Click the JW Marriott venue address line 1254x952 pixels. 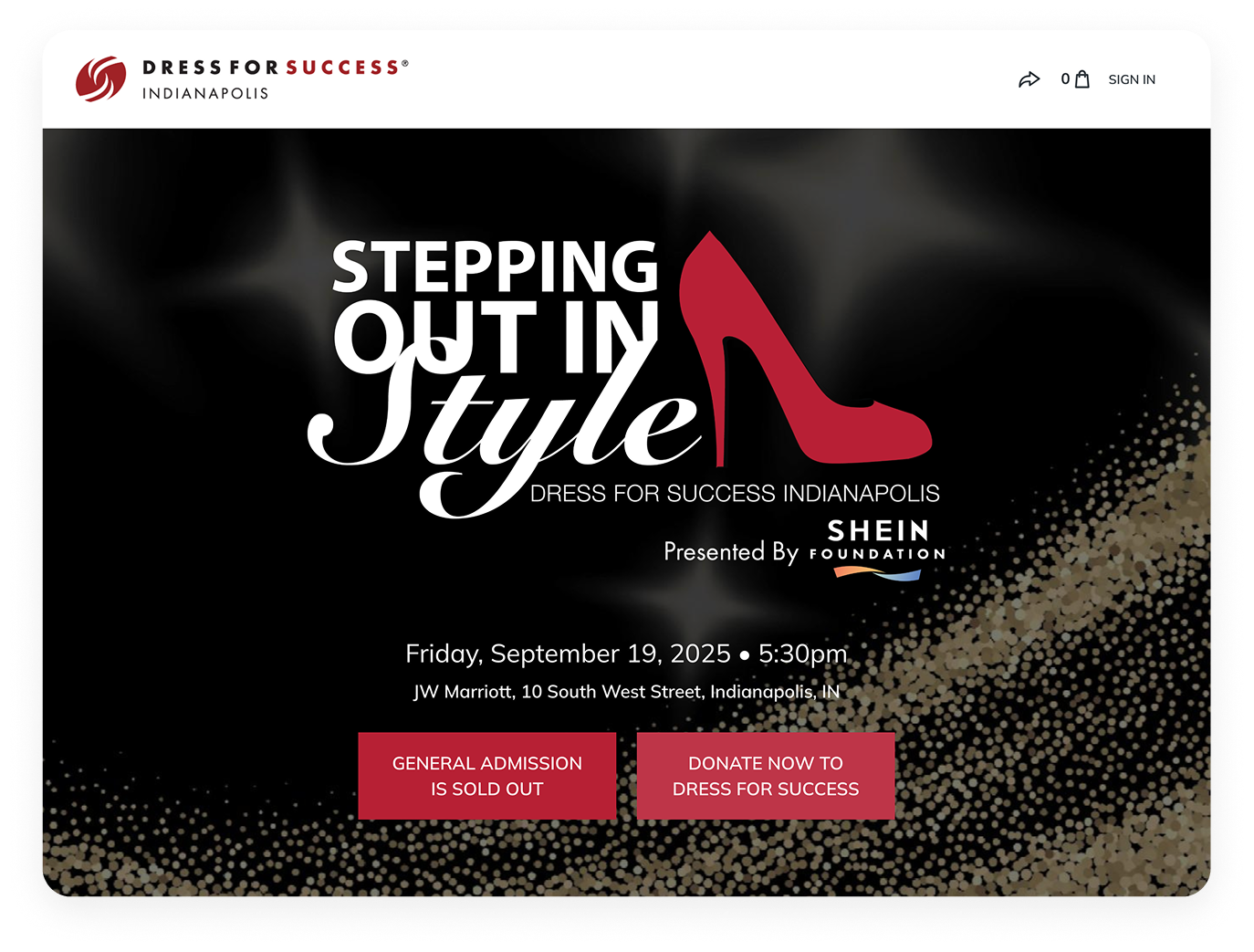click(626, 692)
